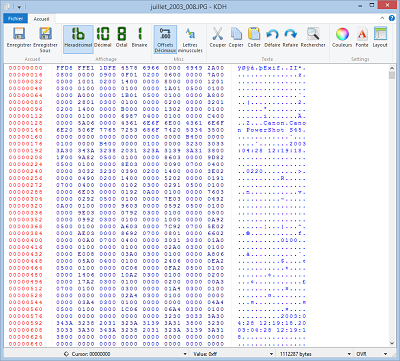Click the 1112287 bytes status entry
The image size is (400, 361).
click(x=296, y=354)
